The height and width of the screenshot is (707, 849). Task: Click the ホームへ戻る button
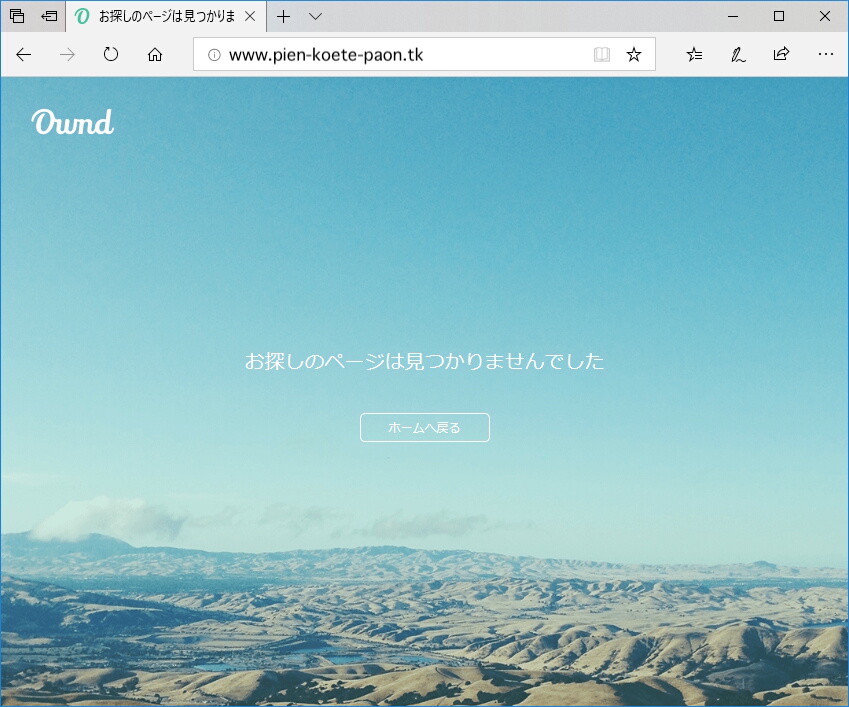pos(424,428)
